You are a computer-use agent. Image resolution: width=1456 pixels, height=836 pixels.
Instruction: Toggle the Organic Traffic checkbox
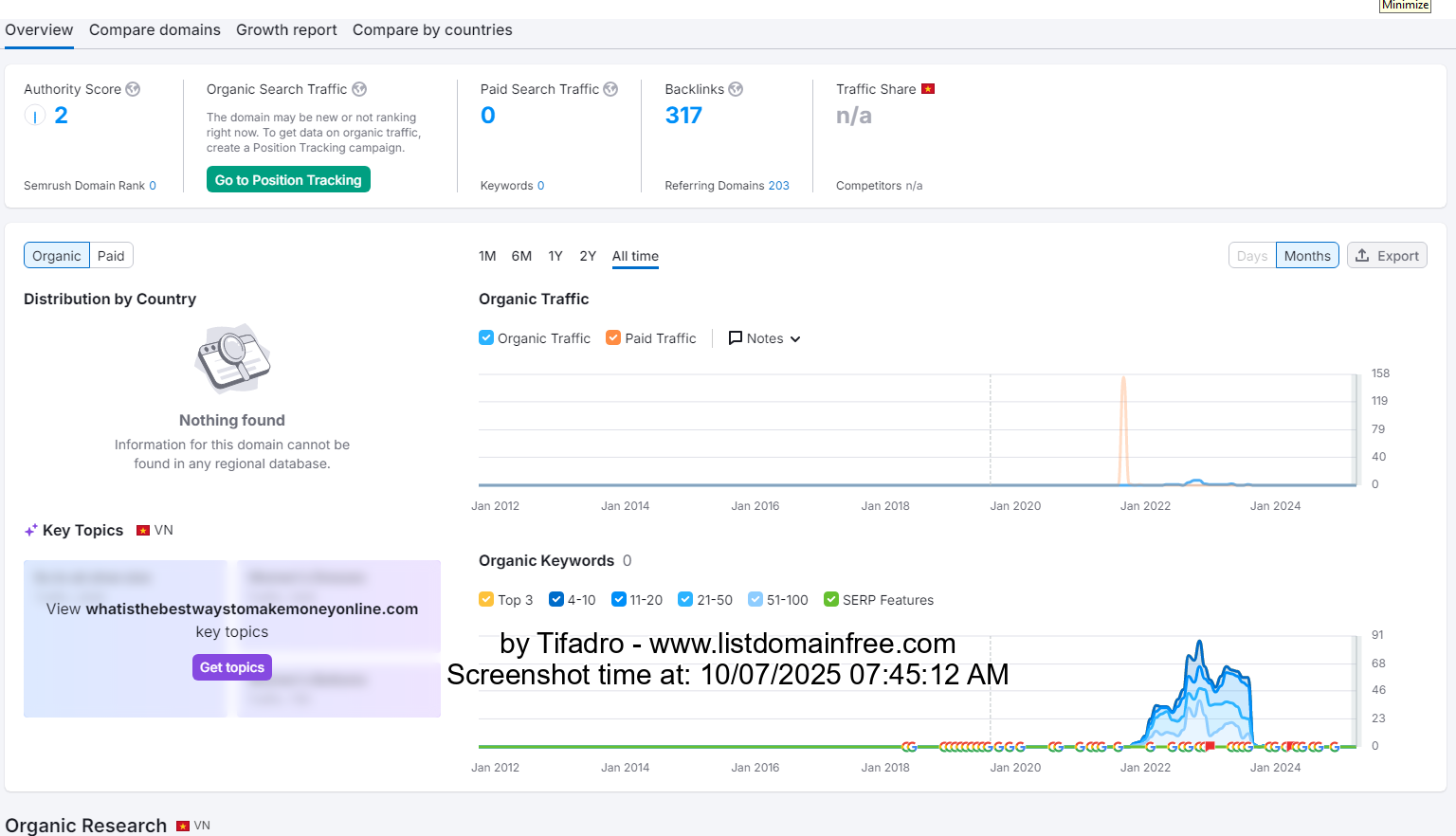[x=486, y=337]
